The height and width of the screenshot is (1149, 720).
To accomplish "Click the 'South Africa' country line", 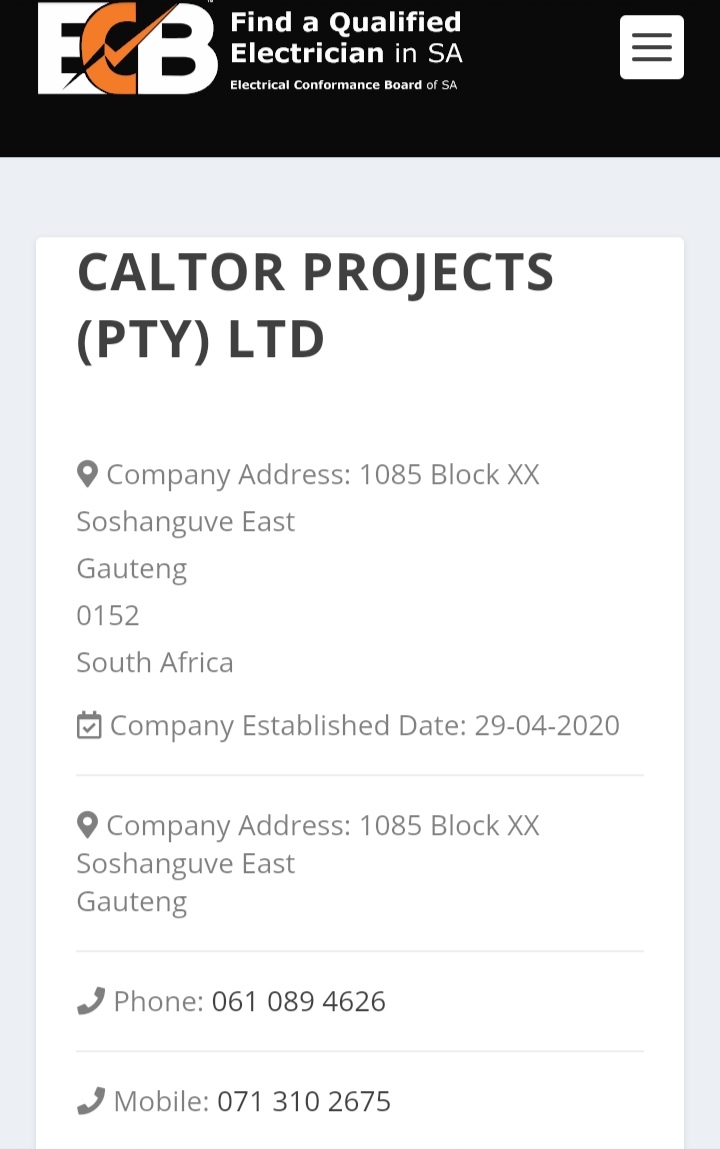I will [155, 662].
